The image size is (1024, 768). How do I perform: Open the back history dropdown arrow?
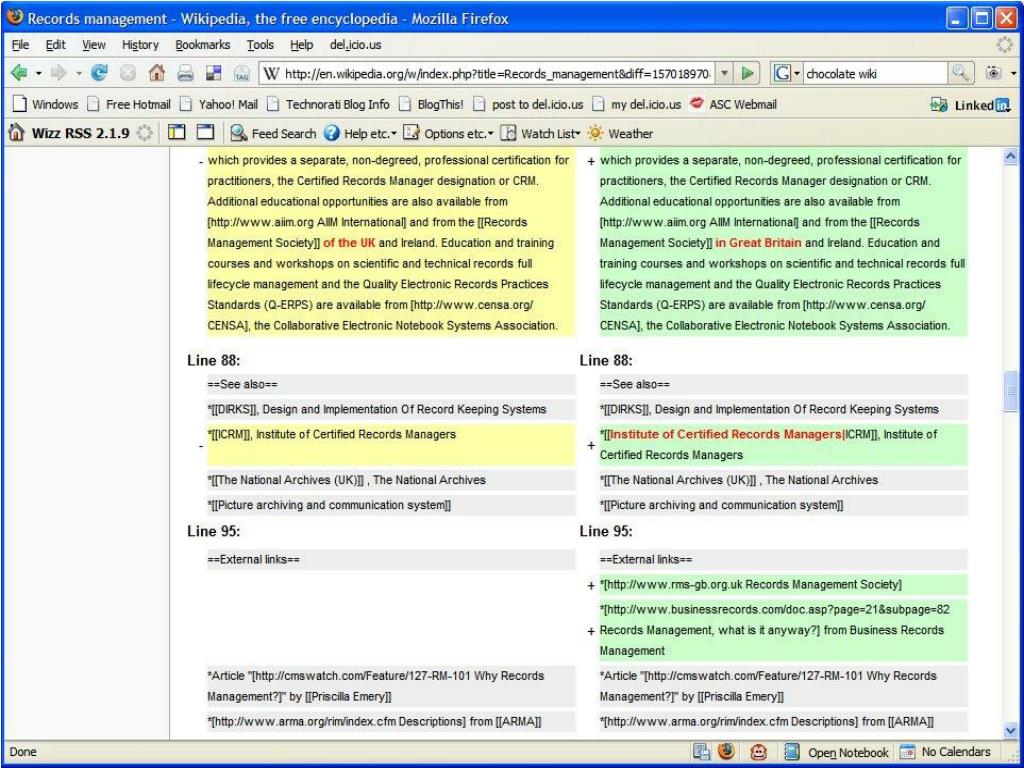pyautogui.click(x=39, y=73)
